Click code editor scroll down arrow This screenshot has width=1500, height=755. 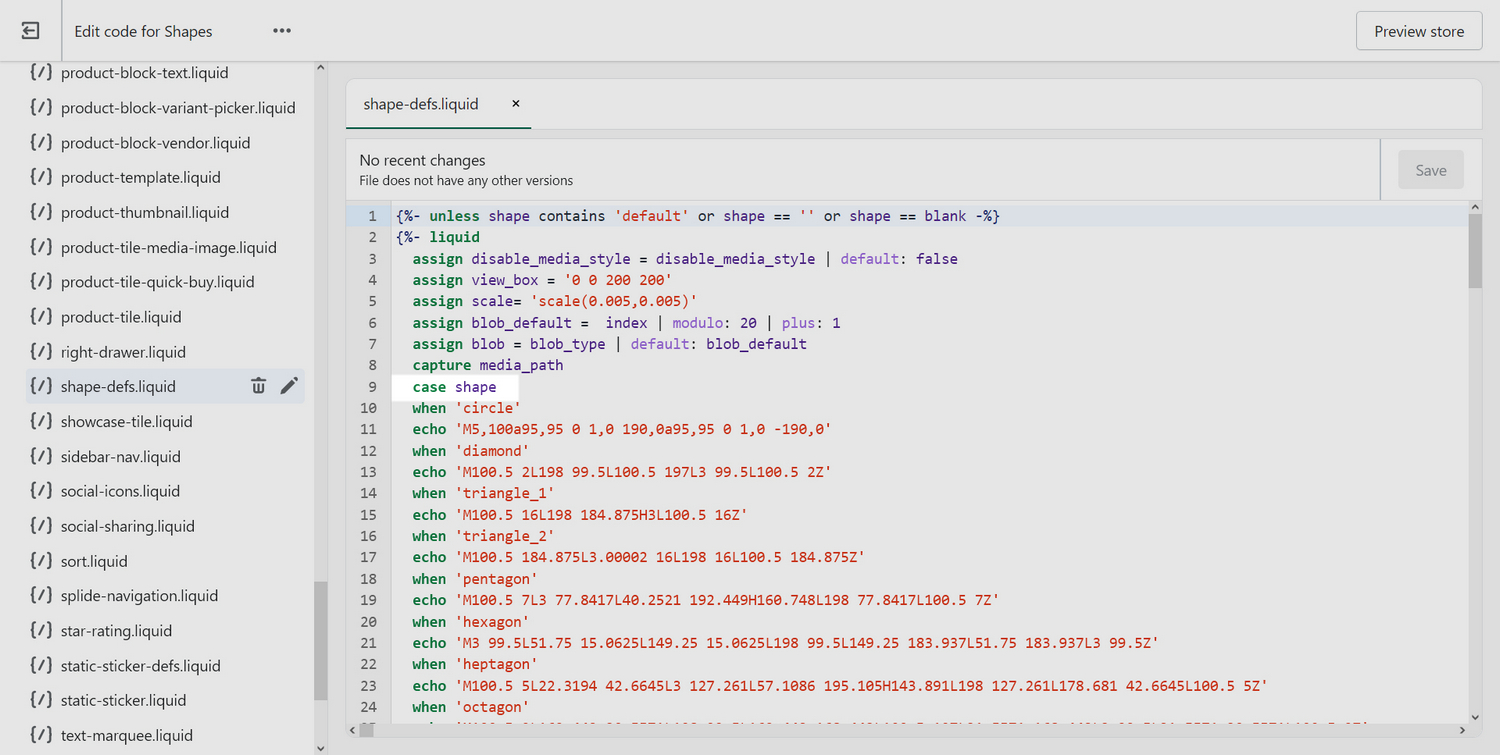click(1475, 716)
